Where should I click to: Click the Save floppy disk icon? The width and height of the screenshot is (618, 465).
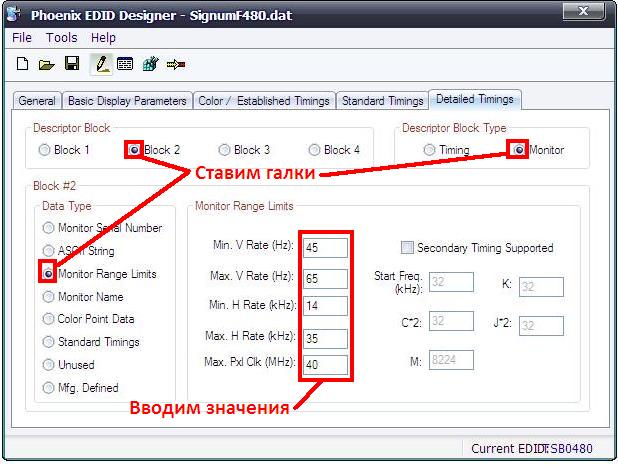coord(71,64)
